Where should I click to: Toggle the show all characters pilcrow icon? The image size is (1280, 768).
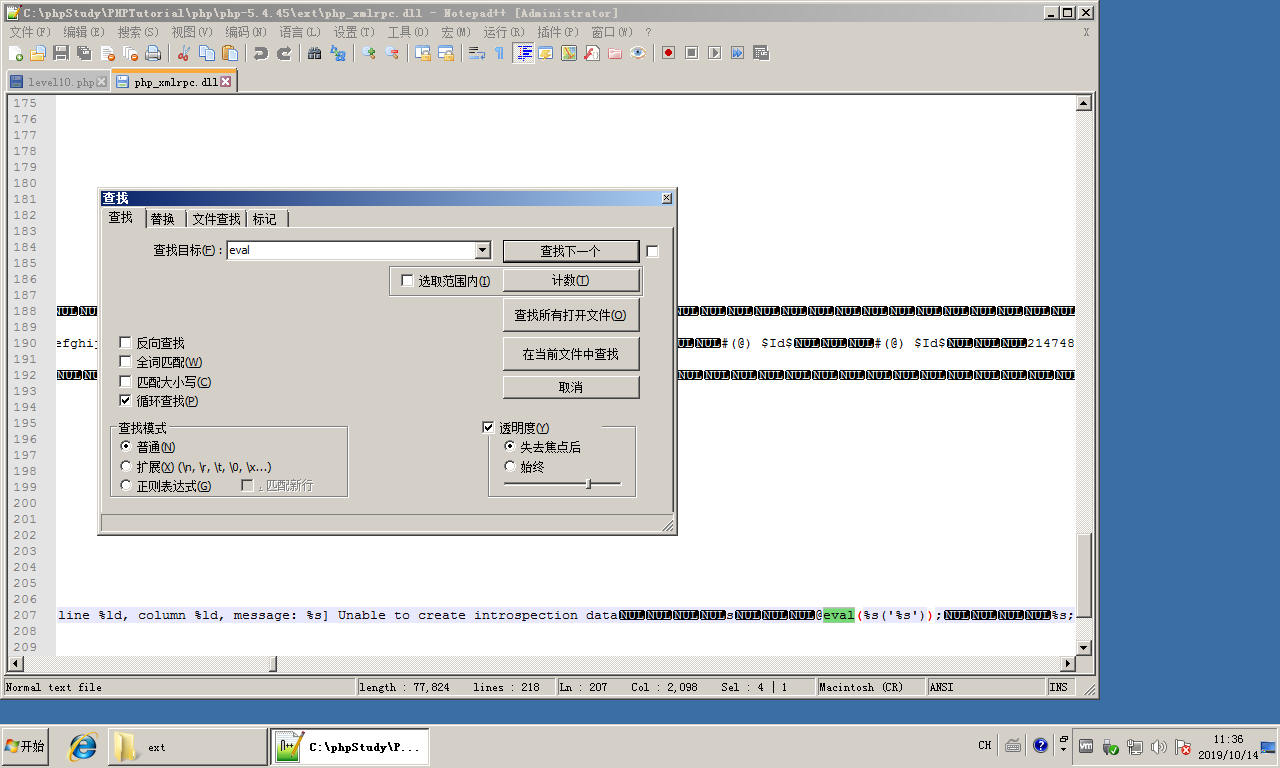[x=499, y=53]
